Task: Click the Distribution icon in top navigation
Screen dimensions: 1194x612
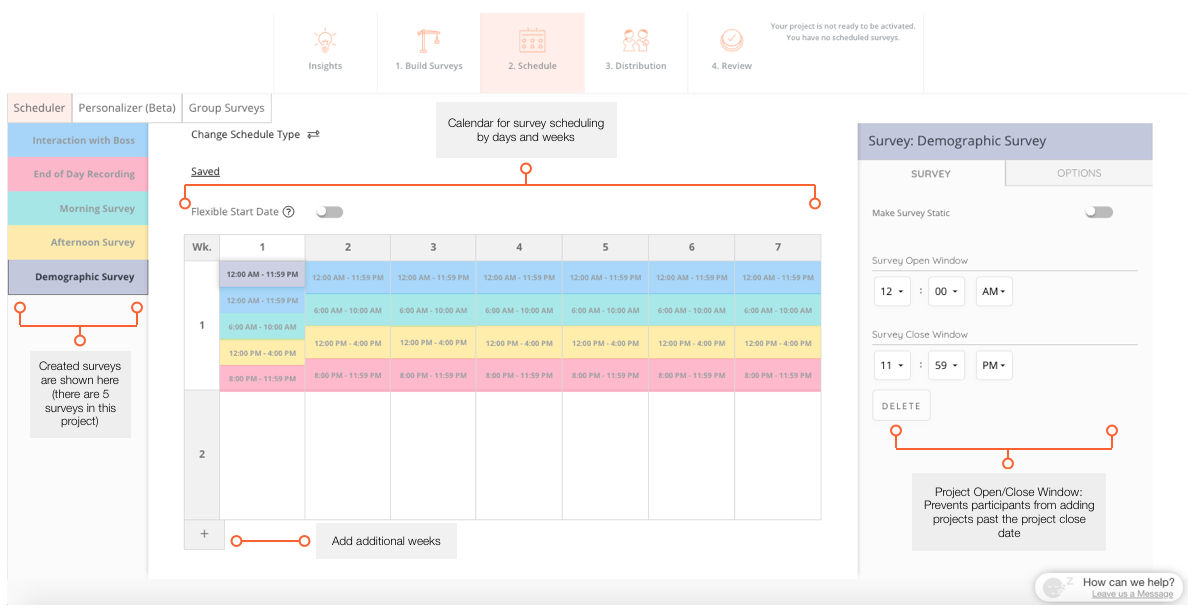Action: [x=637, y=40]
